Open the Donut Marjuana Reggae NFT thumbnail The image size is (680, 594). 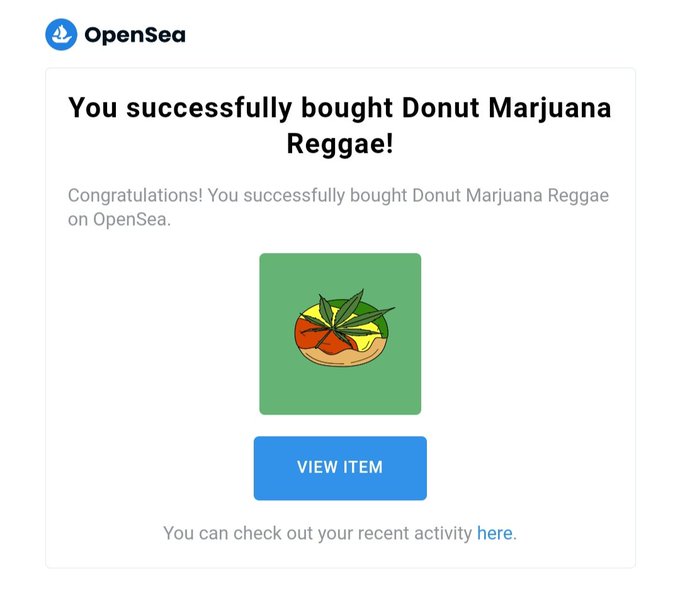(x=340, y=334)
